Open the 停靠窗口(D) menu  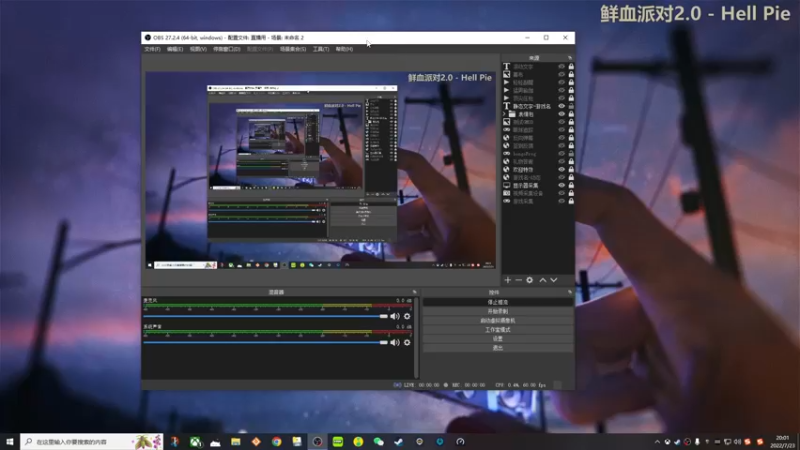click(x=227, y=49)
